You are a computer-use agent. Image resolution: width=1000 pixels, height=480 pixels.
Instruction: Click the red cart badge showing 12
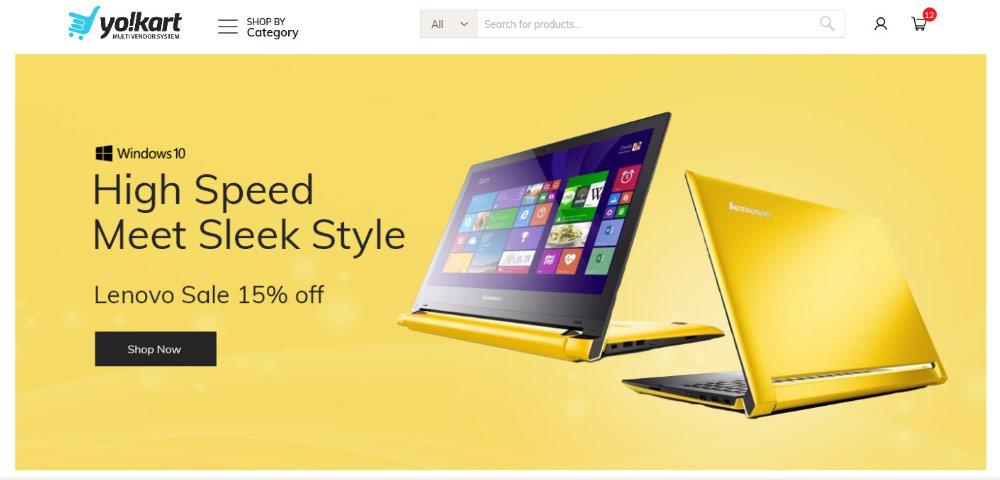click(x=929, y=14)
